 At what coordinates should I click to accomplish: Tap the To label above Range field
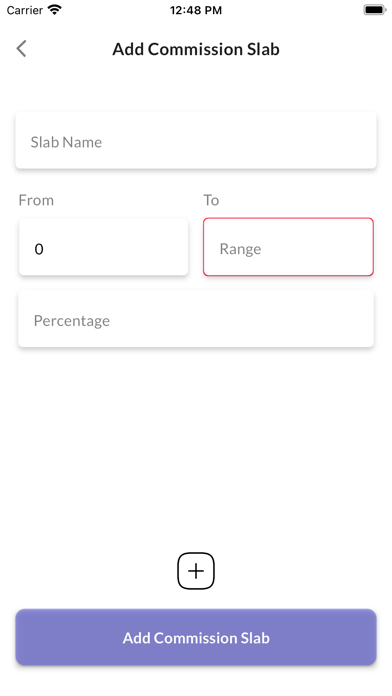pyautogui.click(x=211, y=200)
